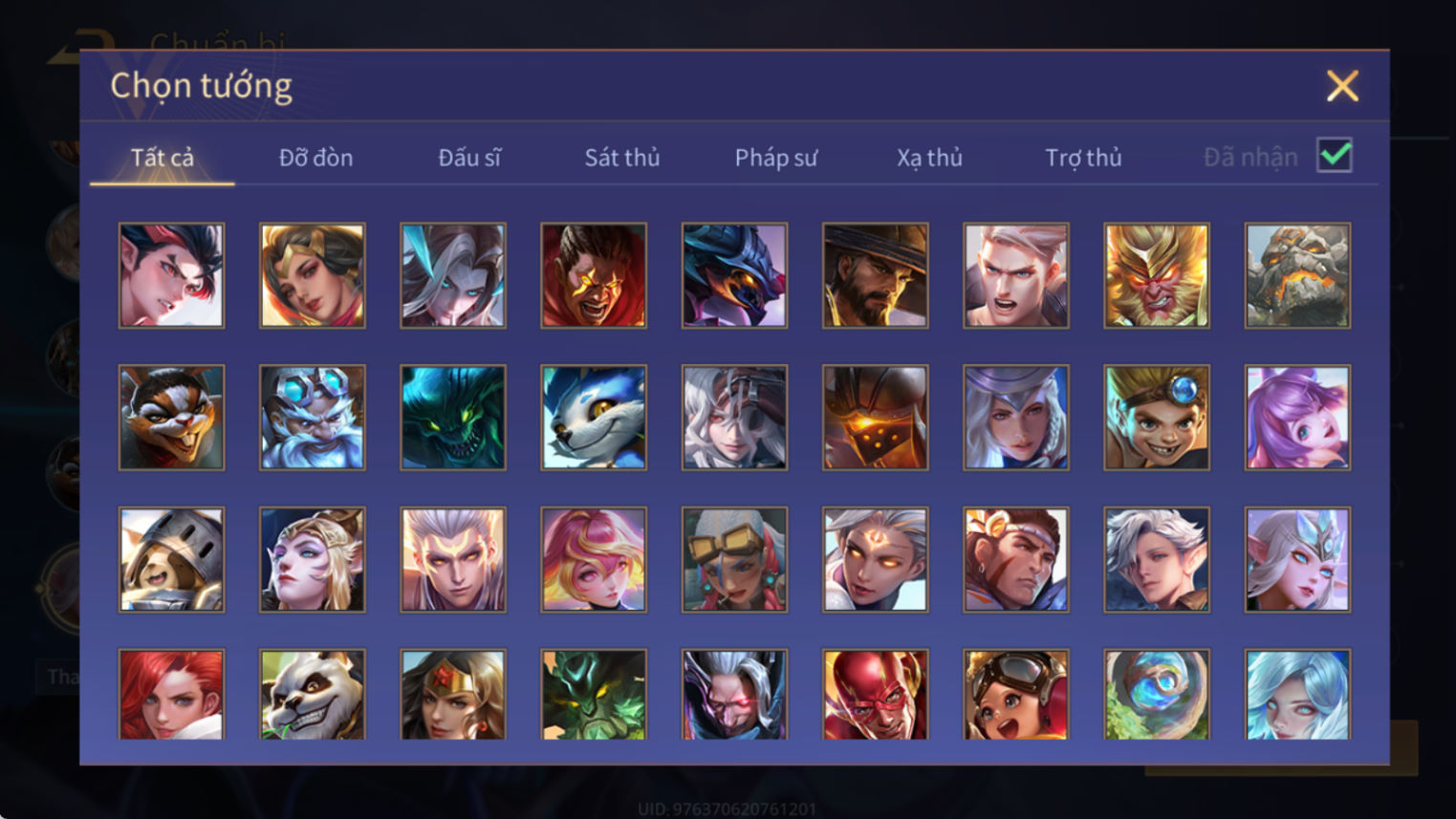
Task: Pick the panda hero portrait
Action: click(312, 694)
